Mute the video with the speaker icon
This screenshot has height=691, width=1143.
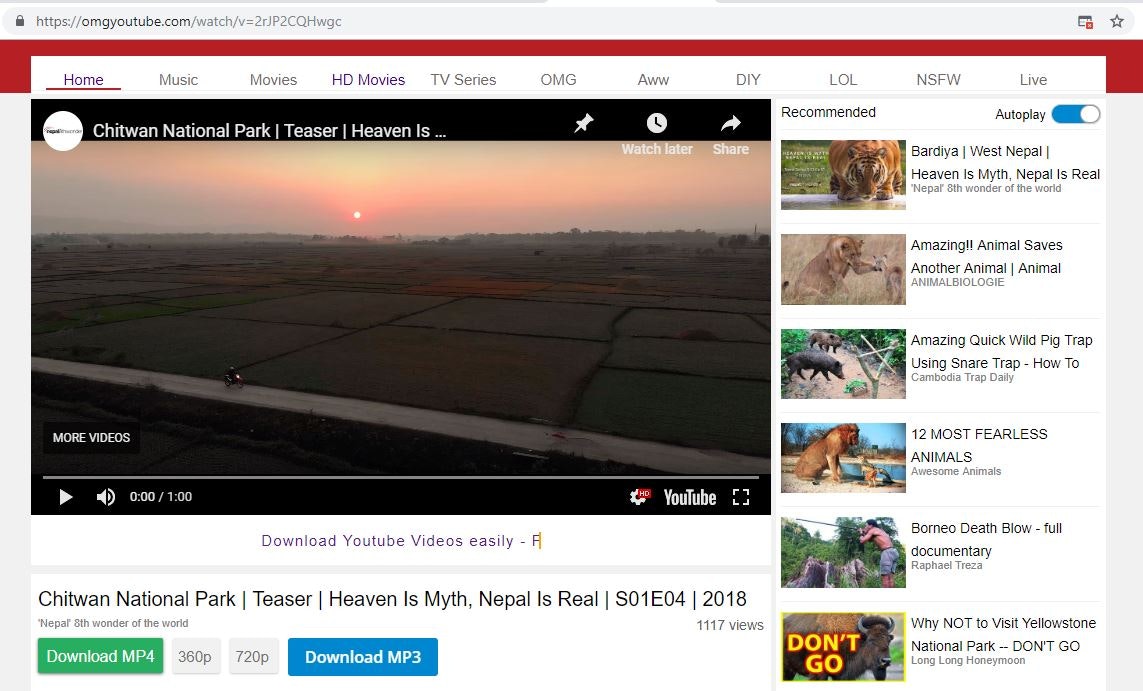(104, 496)
